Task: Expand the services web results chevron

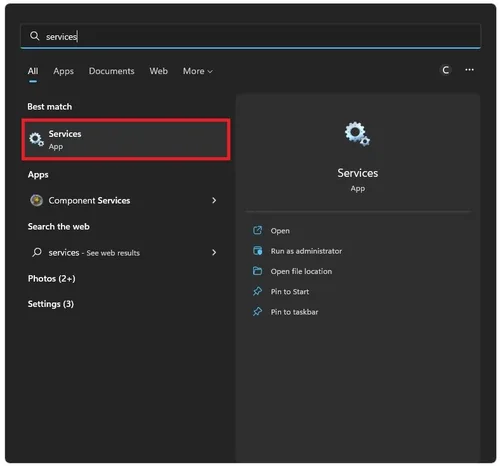Action: pyautogui.click(x=214, y=252)
